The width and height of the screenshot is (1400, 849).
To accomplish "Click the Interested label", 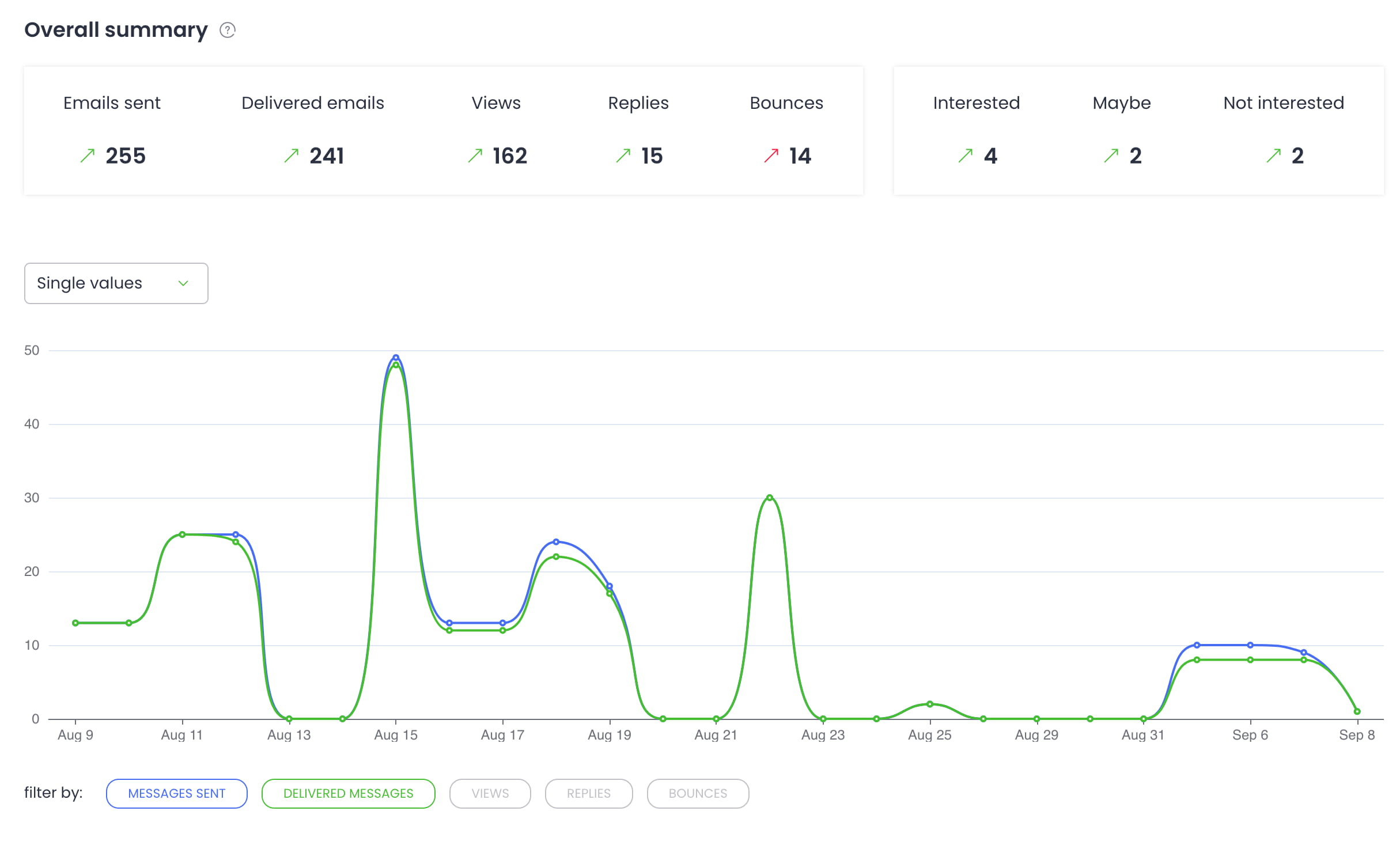I will (977, 103).
